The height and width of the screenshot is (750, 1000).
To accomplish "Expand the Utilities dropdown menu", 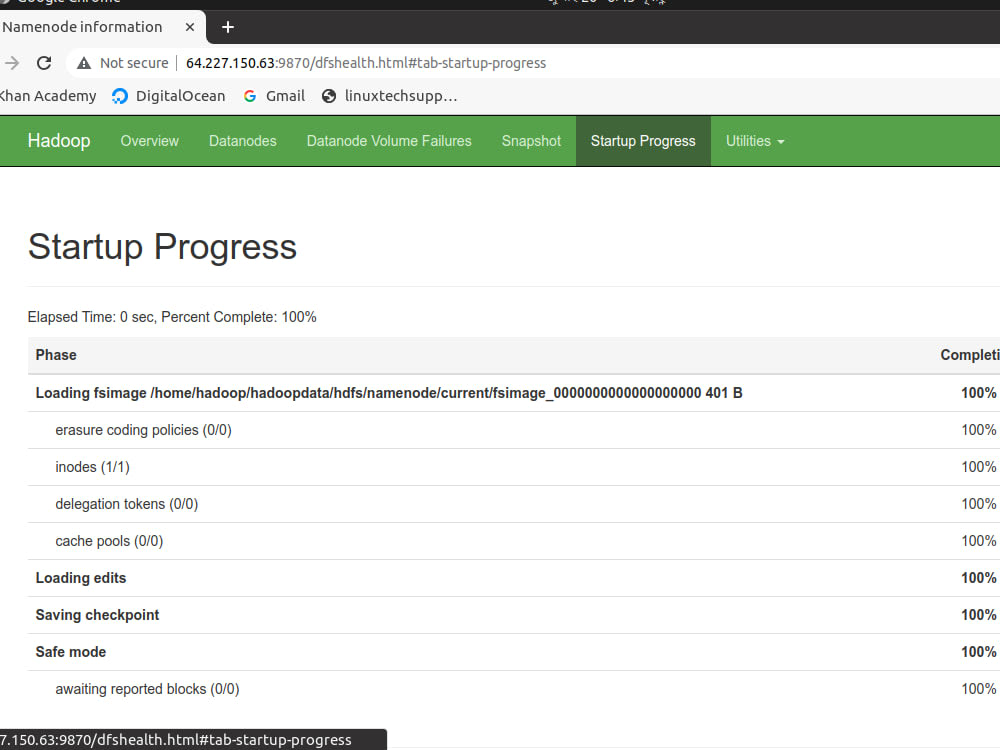I will click(755, 141).
